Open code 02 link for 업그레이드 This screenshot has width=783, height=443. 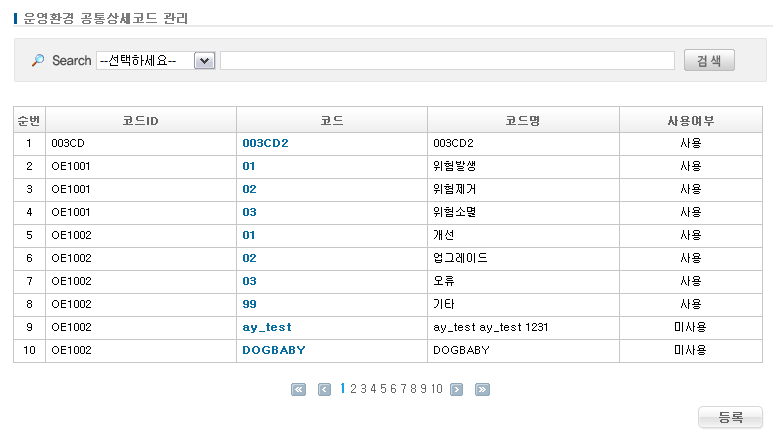(249, 258)
